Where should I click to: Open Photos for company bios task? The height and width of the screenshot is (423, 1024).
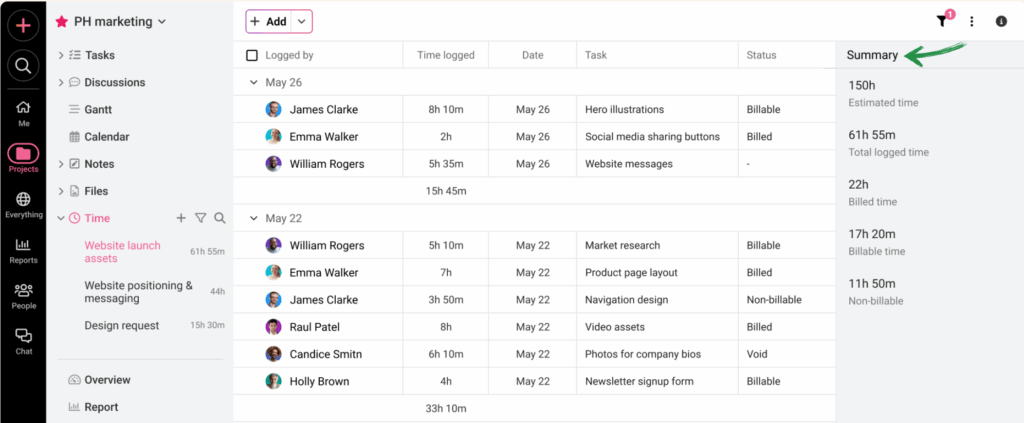coord(643,354)
